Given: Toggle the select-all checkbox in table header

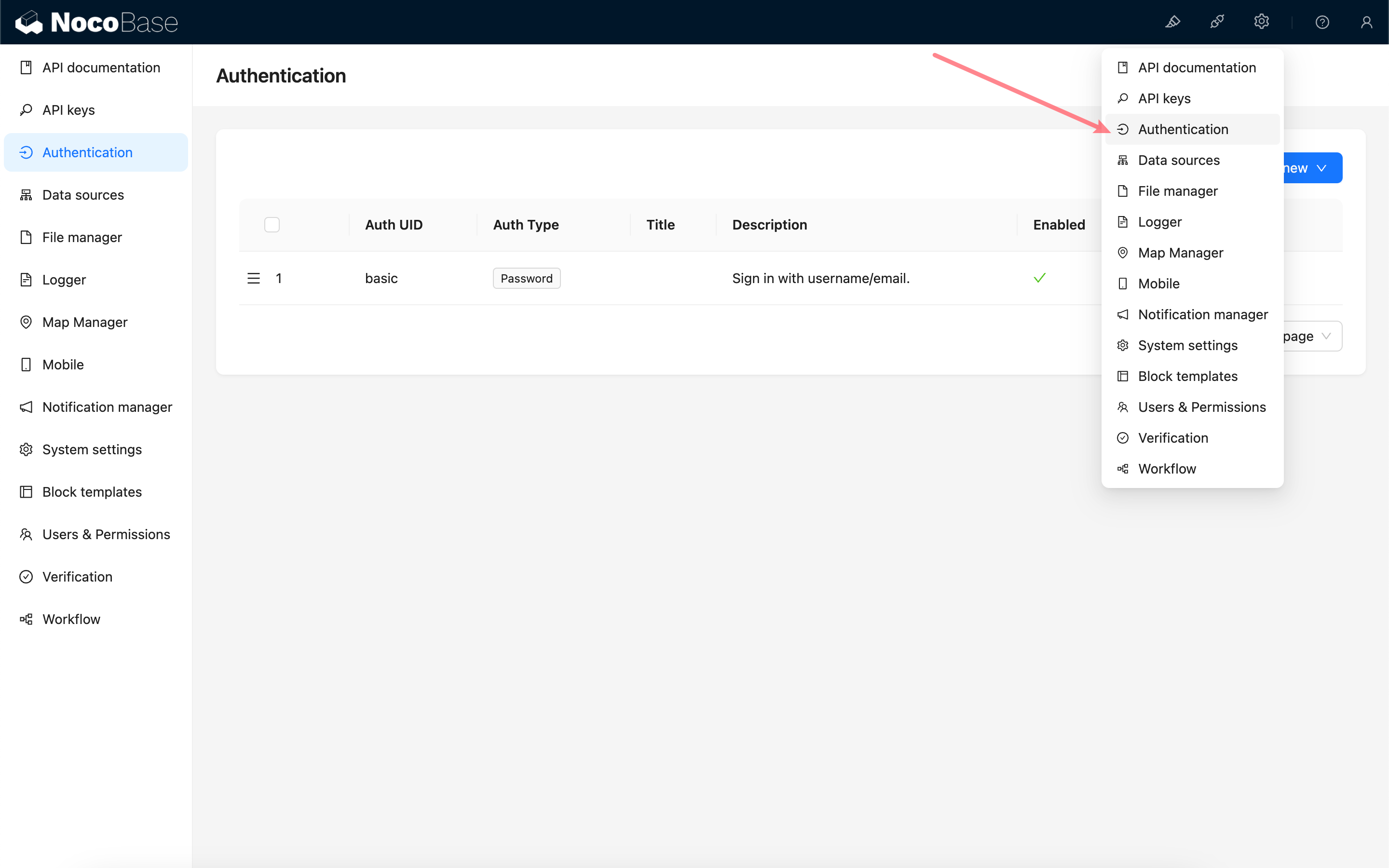Looking at the screenshot, I should coord(272,224).
